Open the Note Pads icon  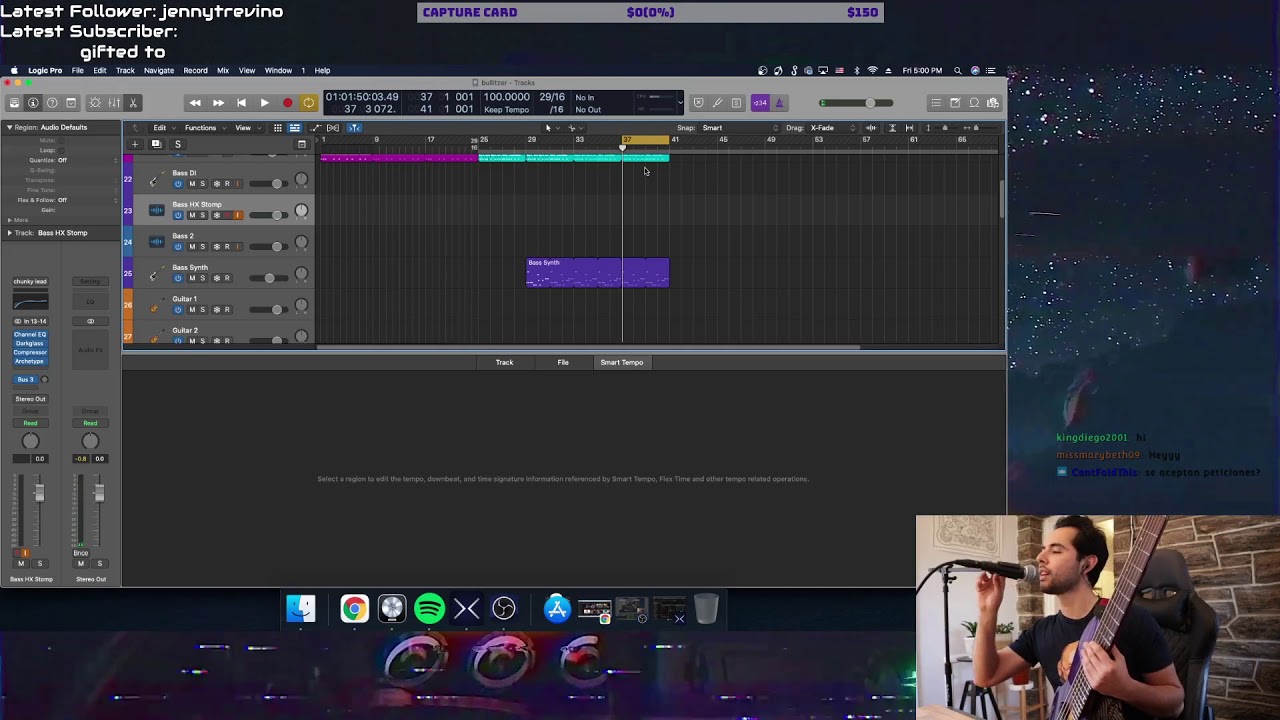click(x=955, y=103)
